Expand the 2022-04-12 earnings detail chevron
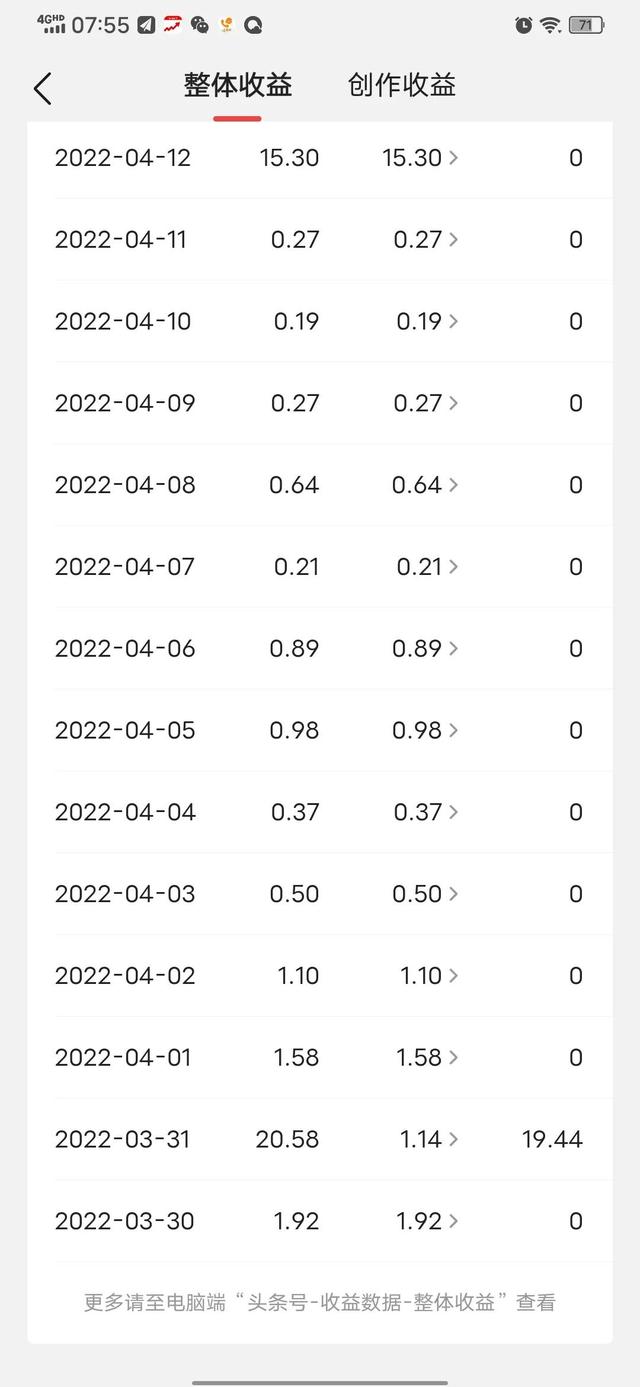 click(x=454, y=158)
